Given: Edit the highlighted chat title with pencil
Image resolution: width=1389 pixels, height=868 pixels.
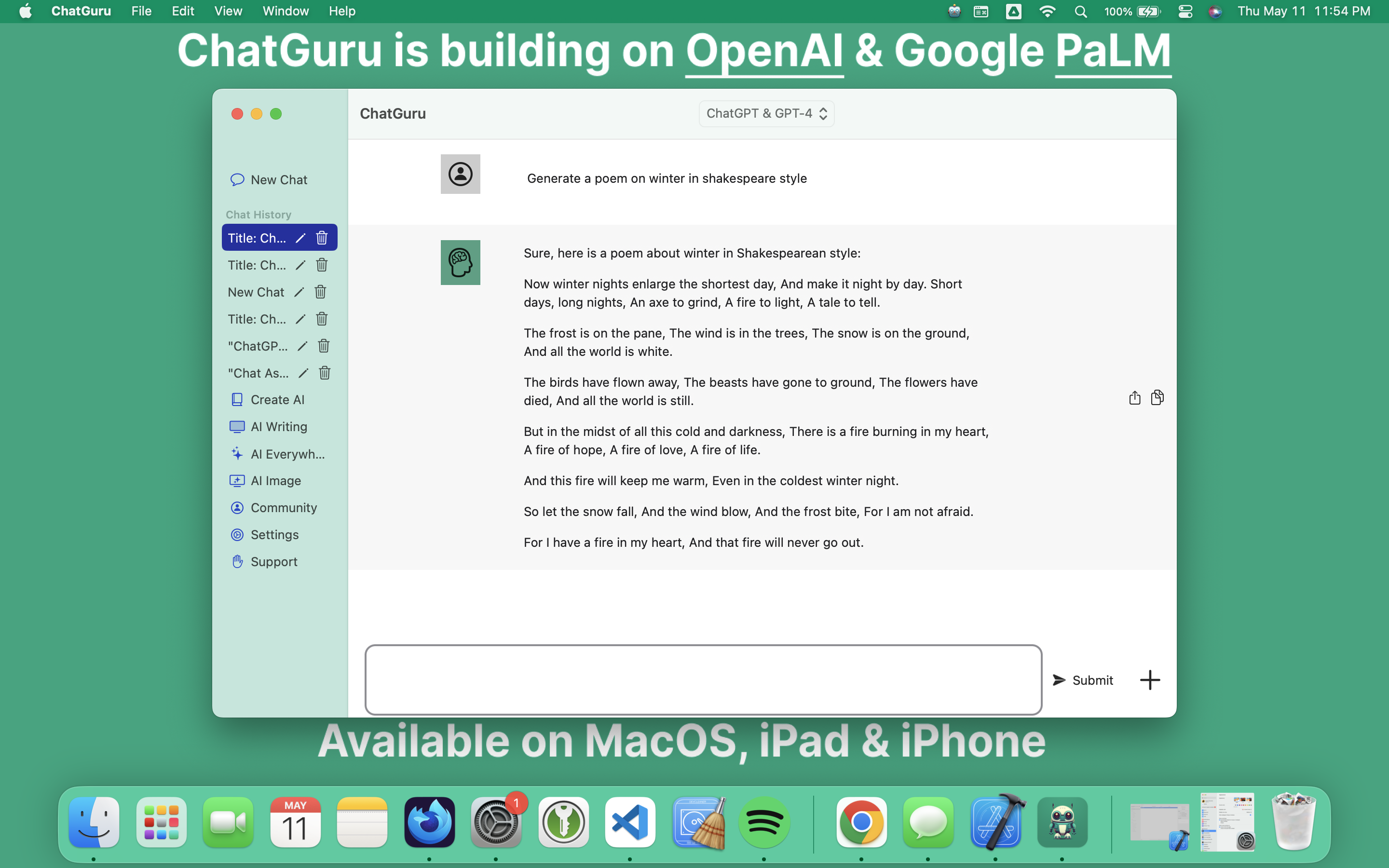Looking at the screenshot, I should [300, 238].
